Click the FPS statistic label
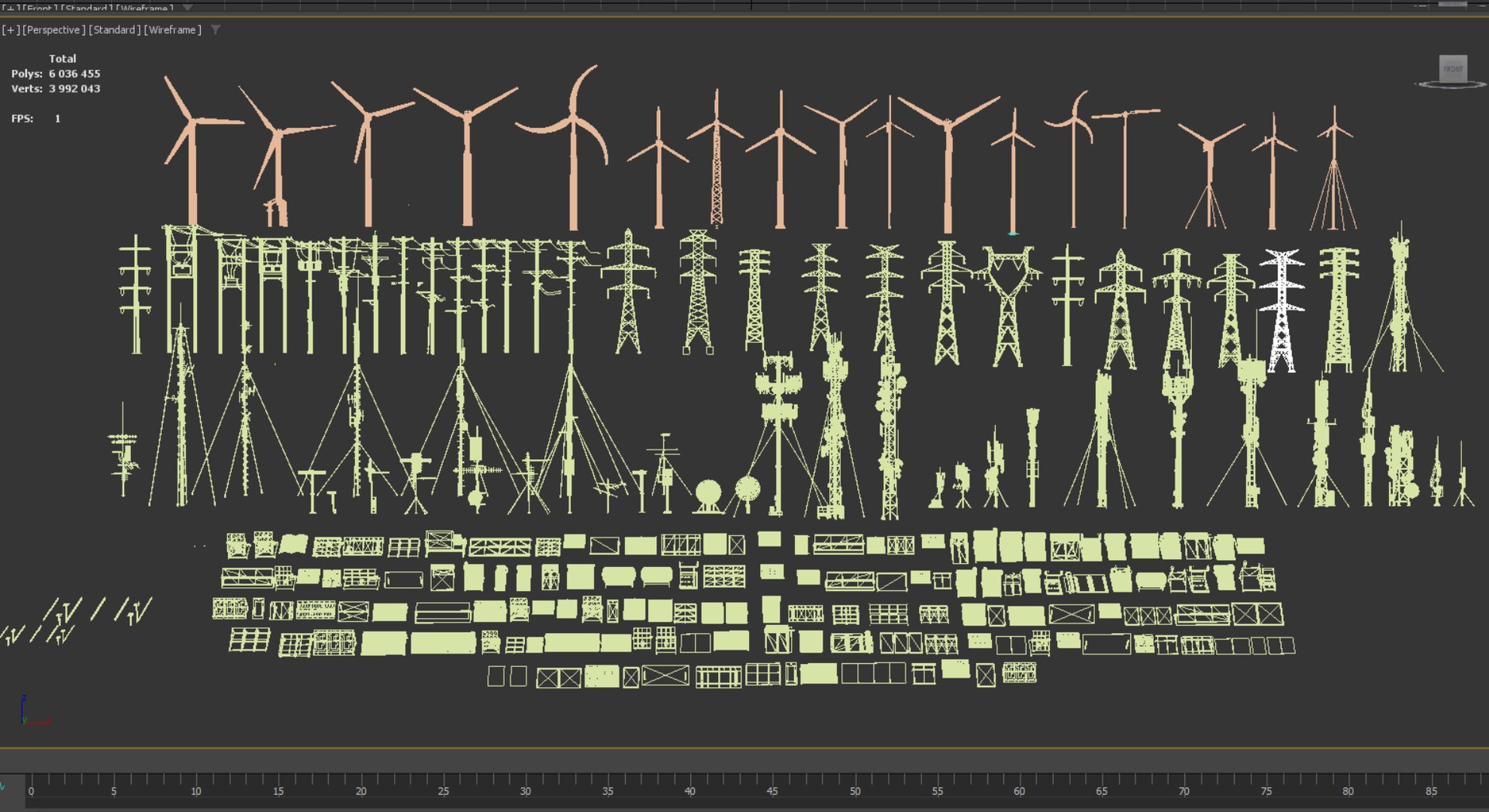This screenshot has width=1489, height=812. click(22, 119)
